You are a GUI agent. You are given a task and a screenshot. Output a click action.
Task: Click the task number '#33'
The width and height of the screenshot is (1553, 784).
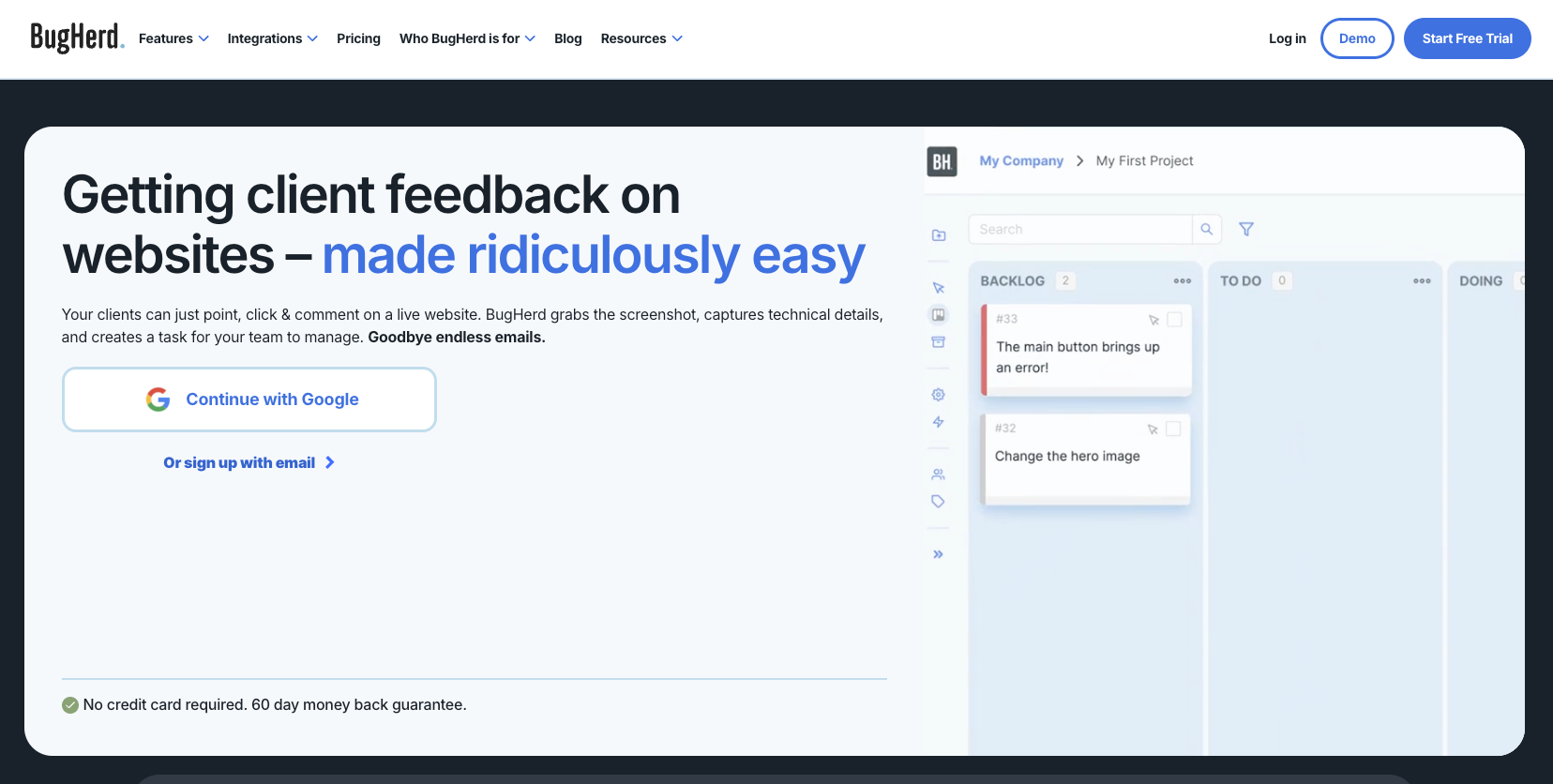point(1006,319)
